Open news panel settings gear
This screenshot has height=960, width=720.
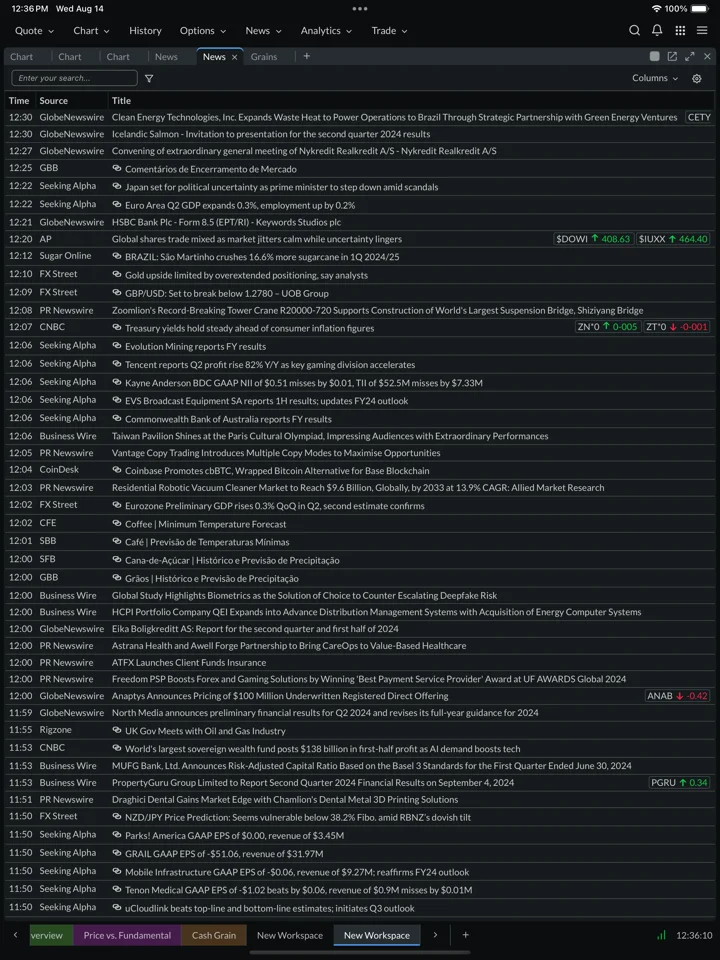[697, 78]
